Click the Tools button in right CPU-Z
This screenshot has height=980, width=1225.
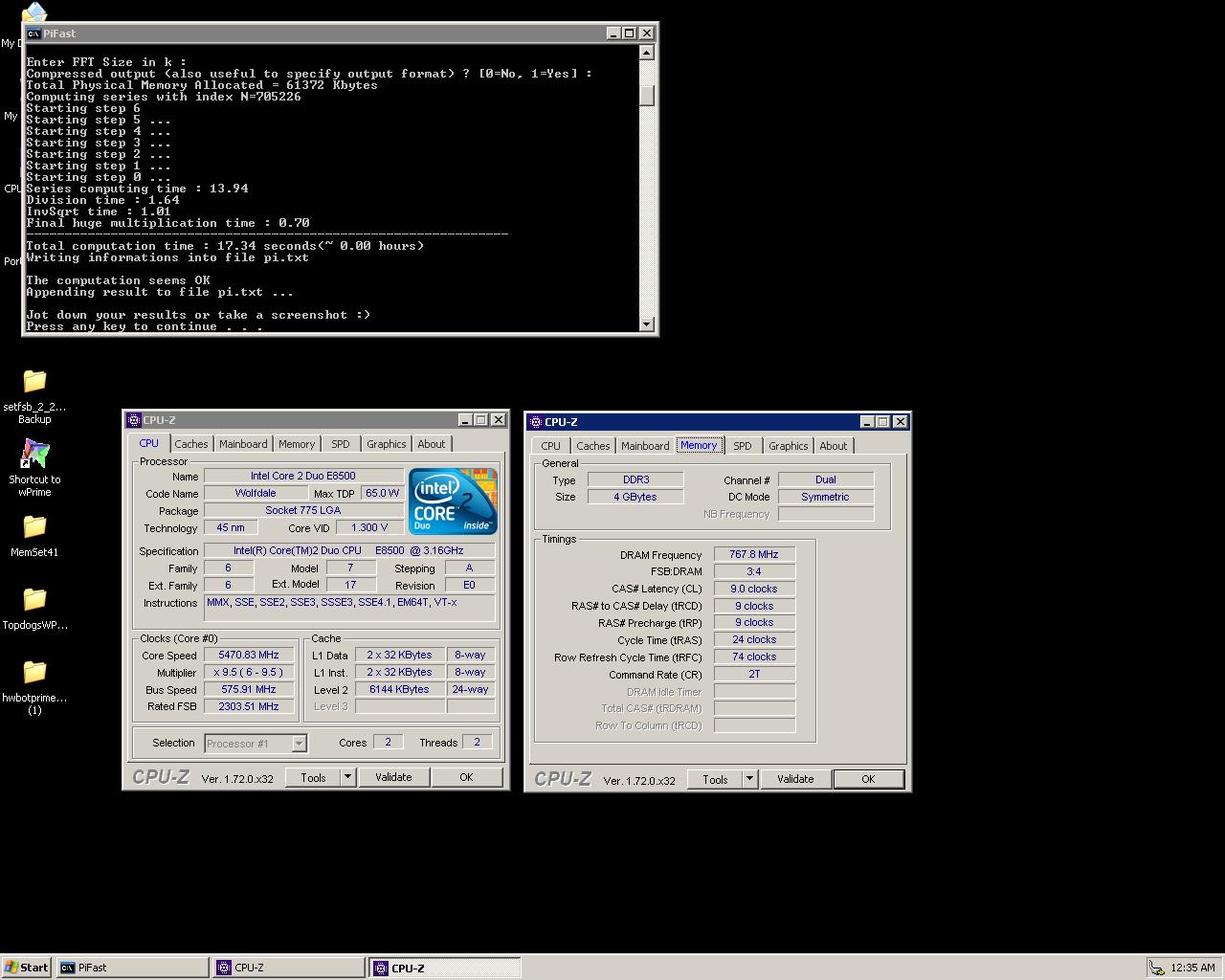(715, 779)
